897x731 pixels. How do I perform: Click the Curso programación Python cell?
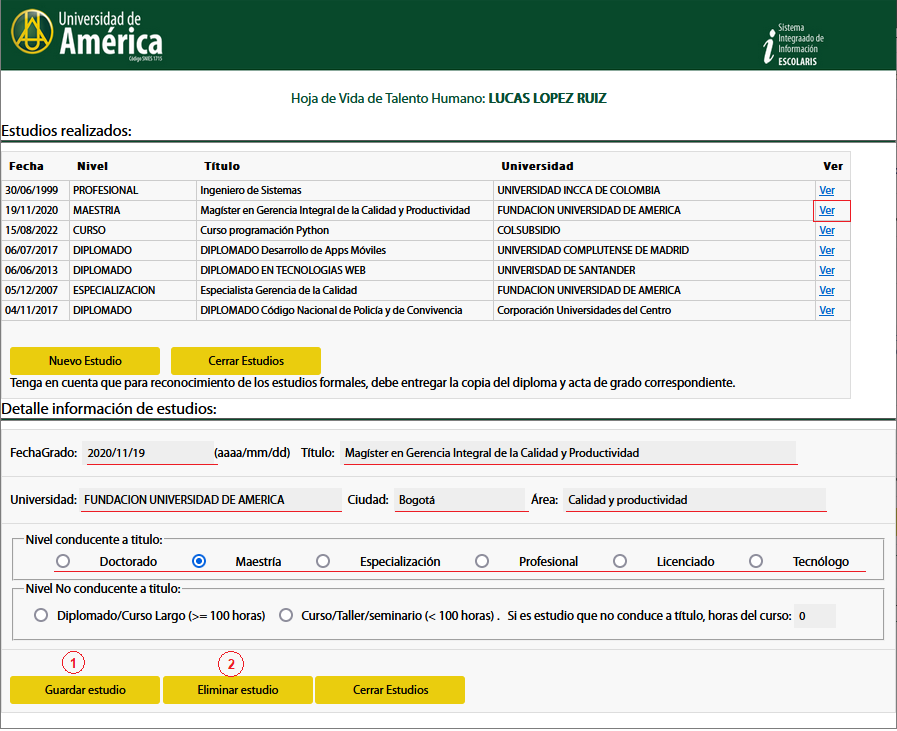pos(345,231)
